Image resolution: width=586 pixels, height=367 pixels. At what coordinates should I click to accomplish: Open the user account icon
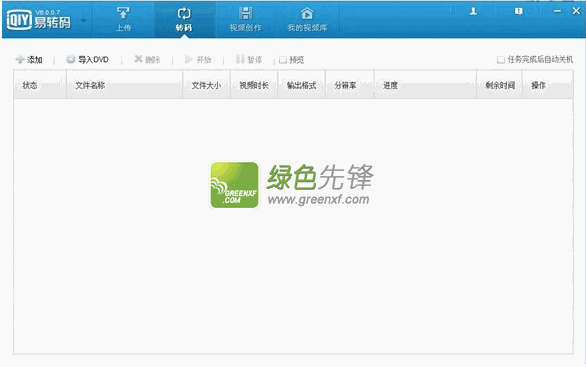click(x=473, y=11)
